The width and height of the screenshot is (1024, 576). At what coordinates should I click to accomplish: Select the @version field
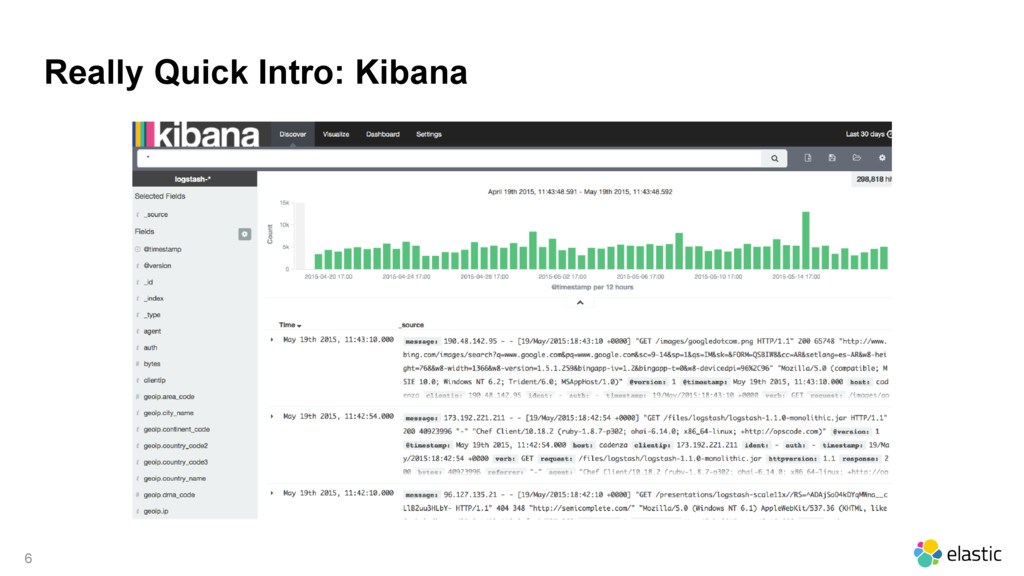[157, 266]
